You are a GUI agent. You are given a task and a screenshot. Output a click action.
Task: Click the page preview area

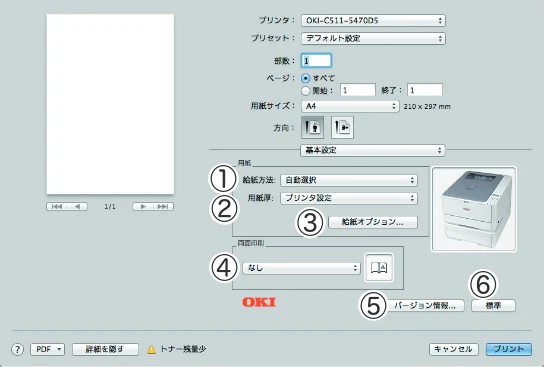point(111,104)
